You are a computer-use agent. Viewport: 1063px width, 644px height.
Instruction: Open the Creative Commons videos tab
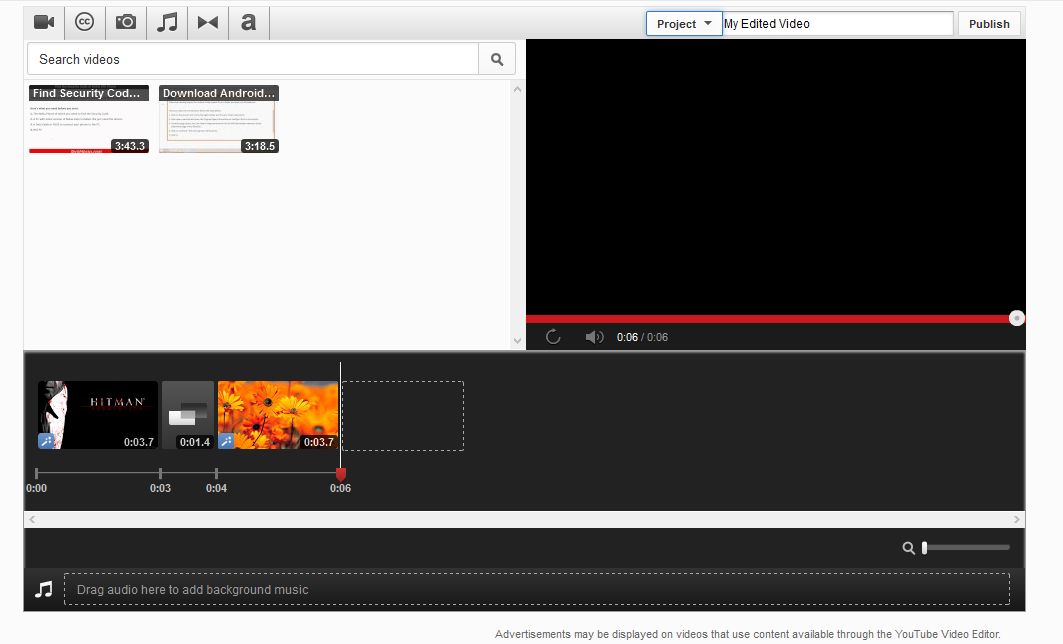click(85, 22)
